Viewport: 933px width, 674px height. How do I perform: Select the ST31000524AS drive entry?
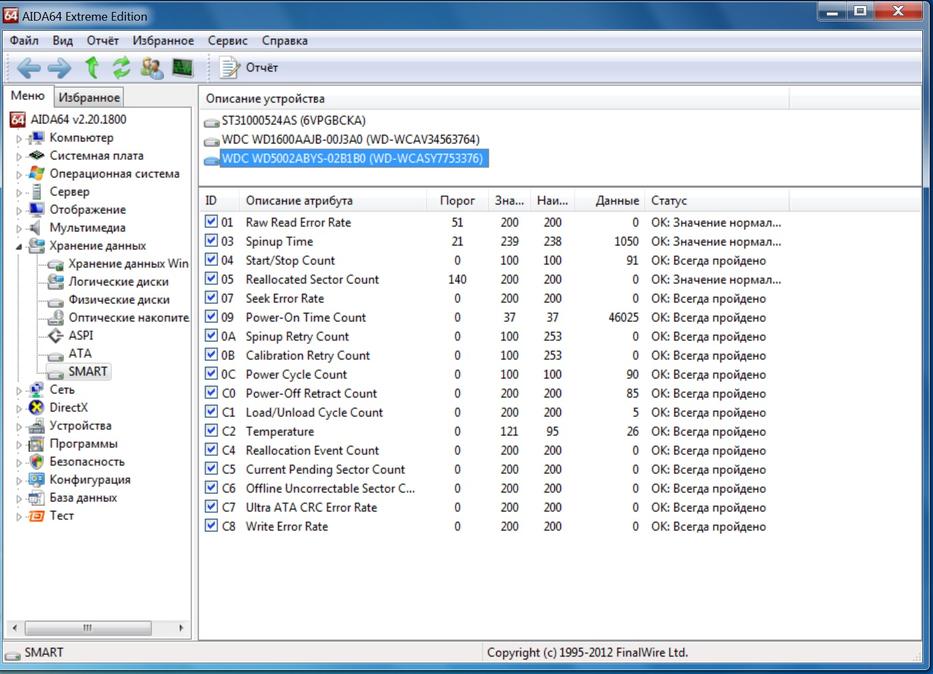point(293,121)
